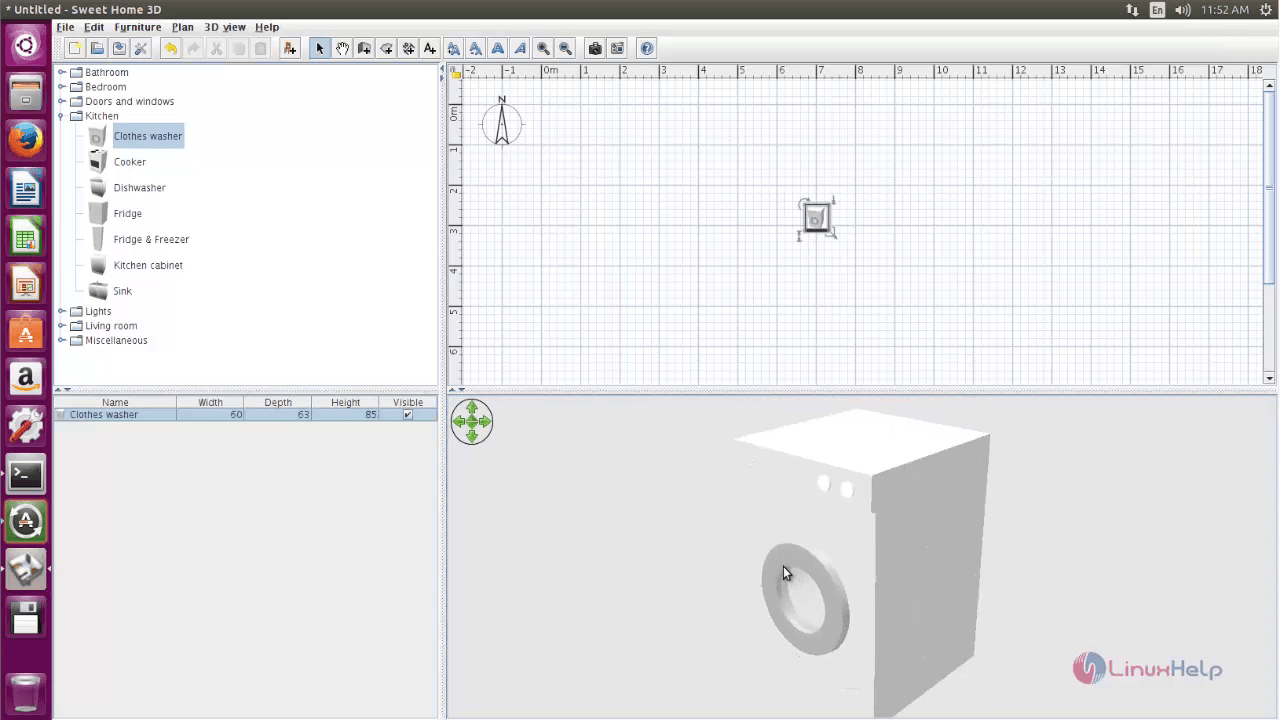Select the Fridge catalog item
The image size is (1280, 720).
128,214
